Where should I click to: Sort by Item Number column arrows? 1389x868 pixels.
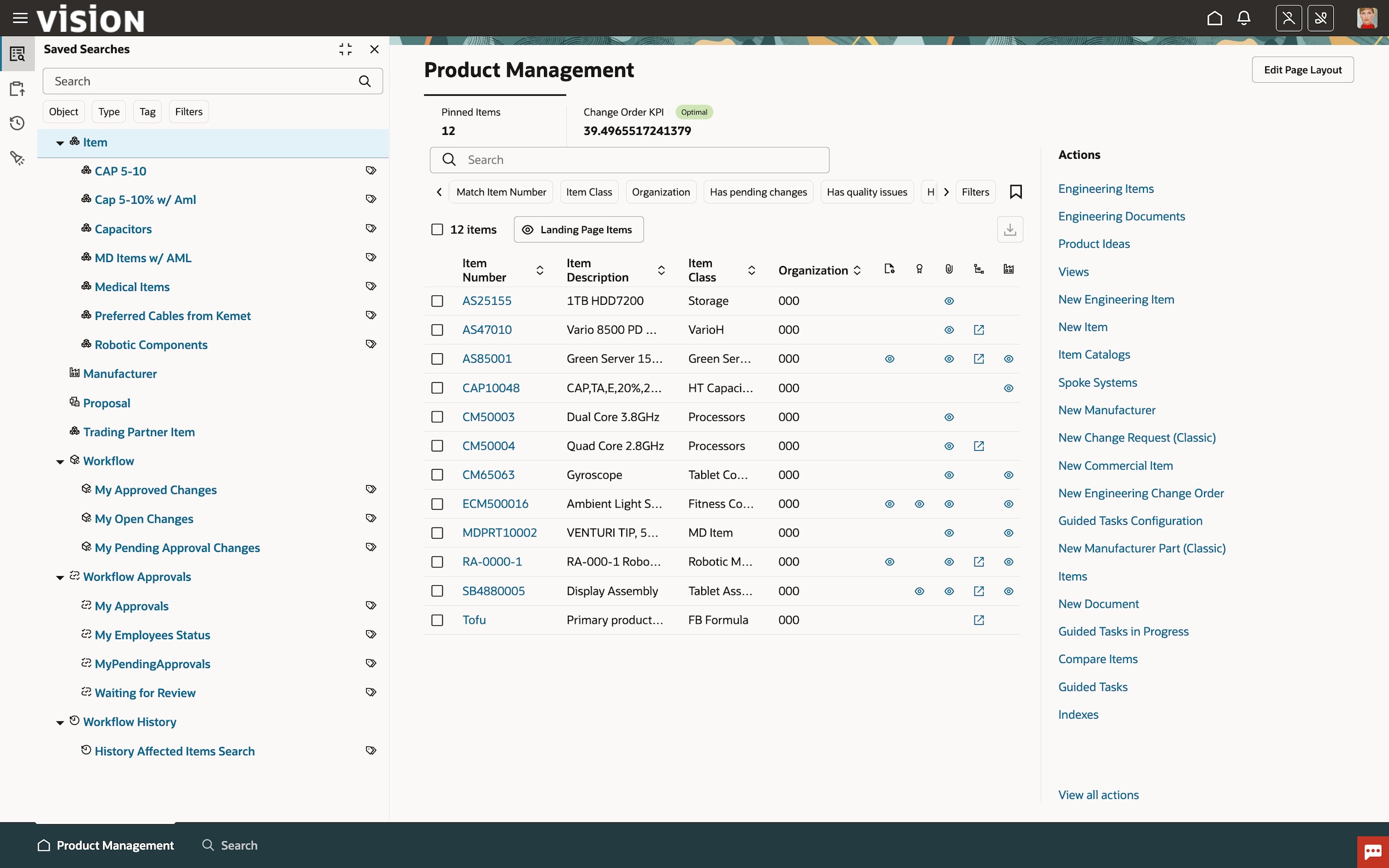coord(539,270)
